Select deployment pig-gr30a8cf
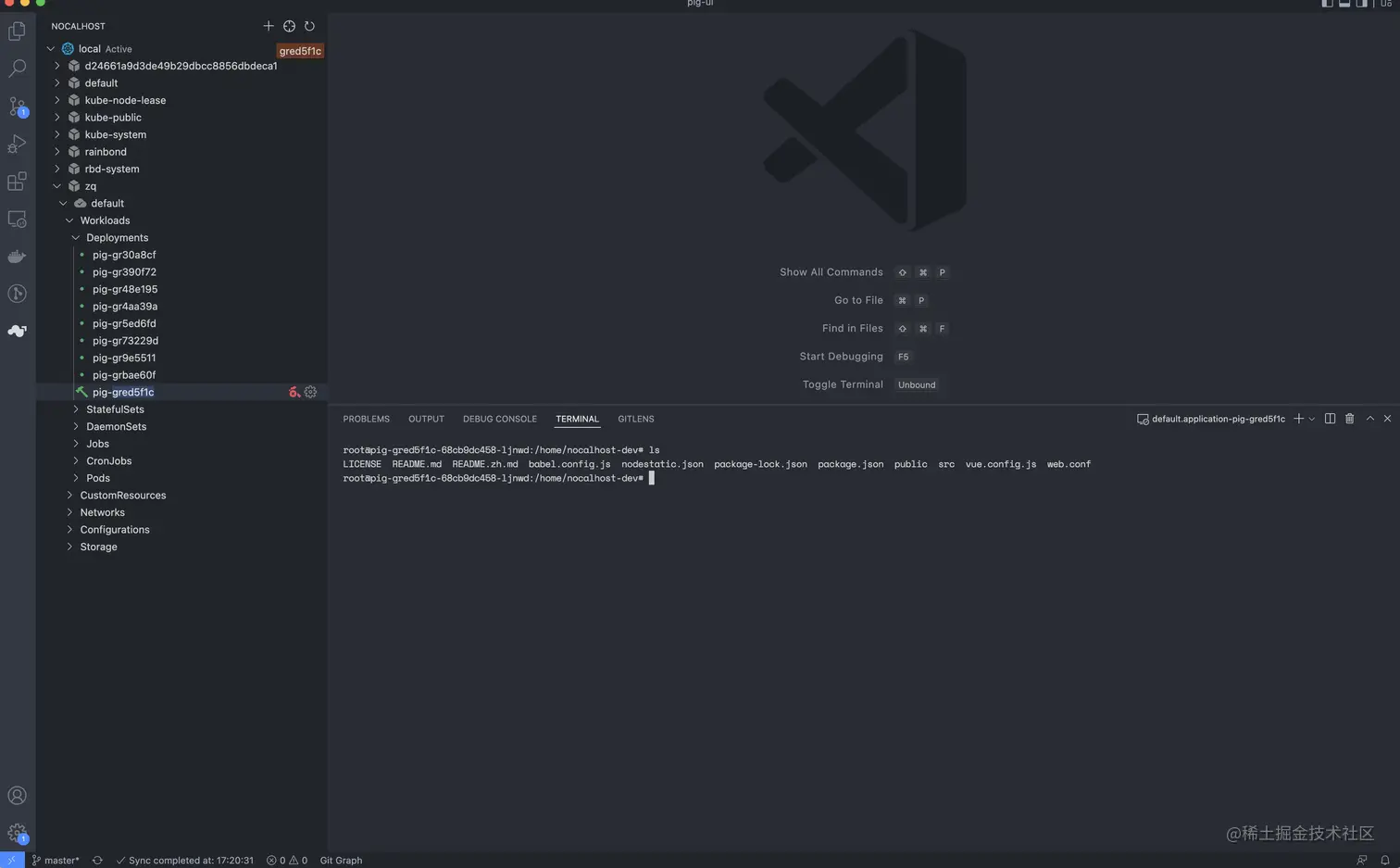The width and height of the screenshot is (1400, 868). 124,255
